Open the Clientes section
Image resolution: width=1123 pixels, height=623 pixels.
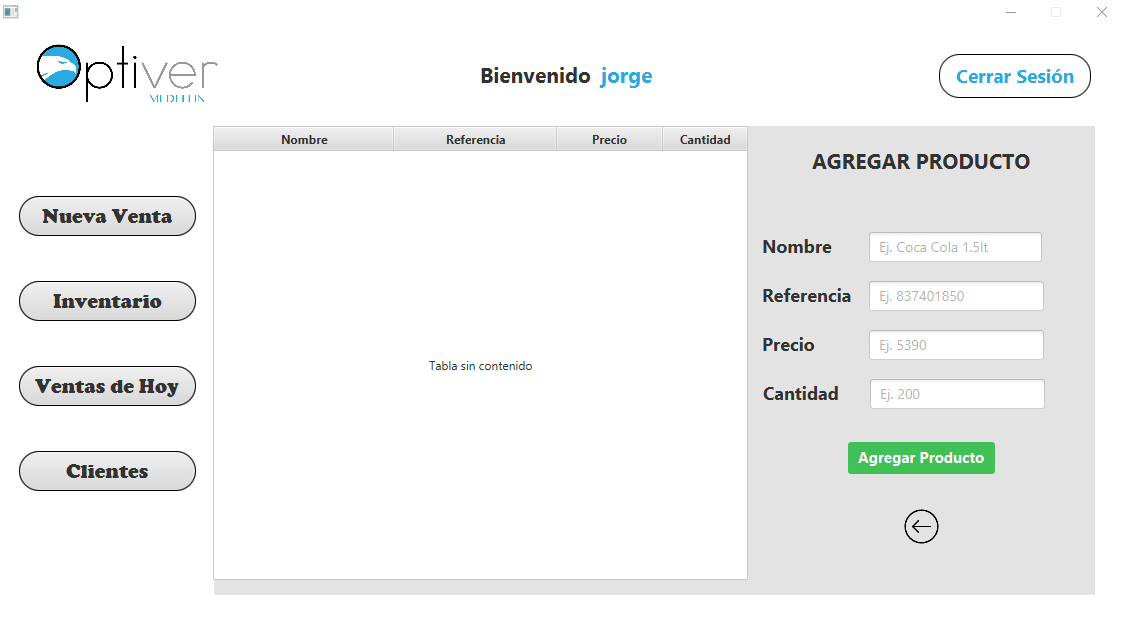pos(107,470)
